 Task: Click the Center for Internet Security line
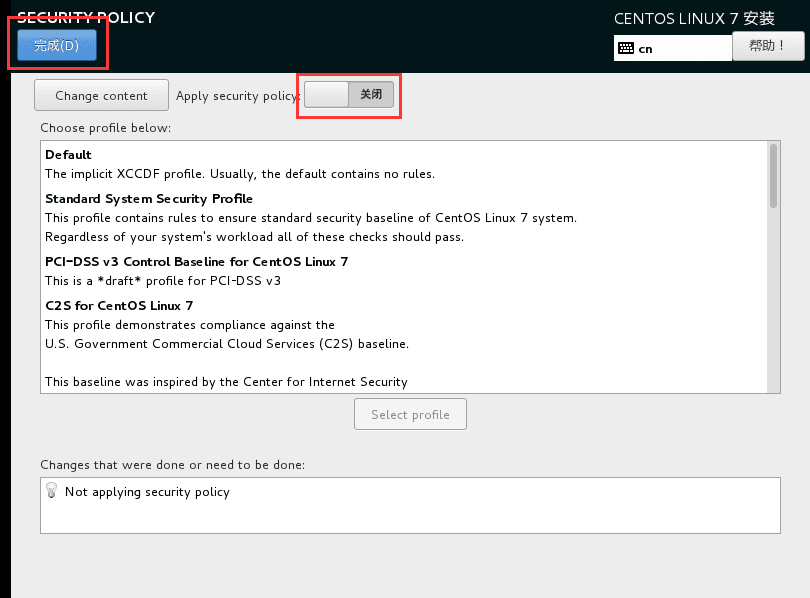tap(226, 382)
